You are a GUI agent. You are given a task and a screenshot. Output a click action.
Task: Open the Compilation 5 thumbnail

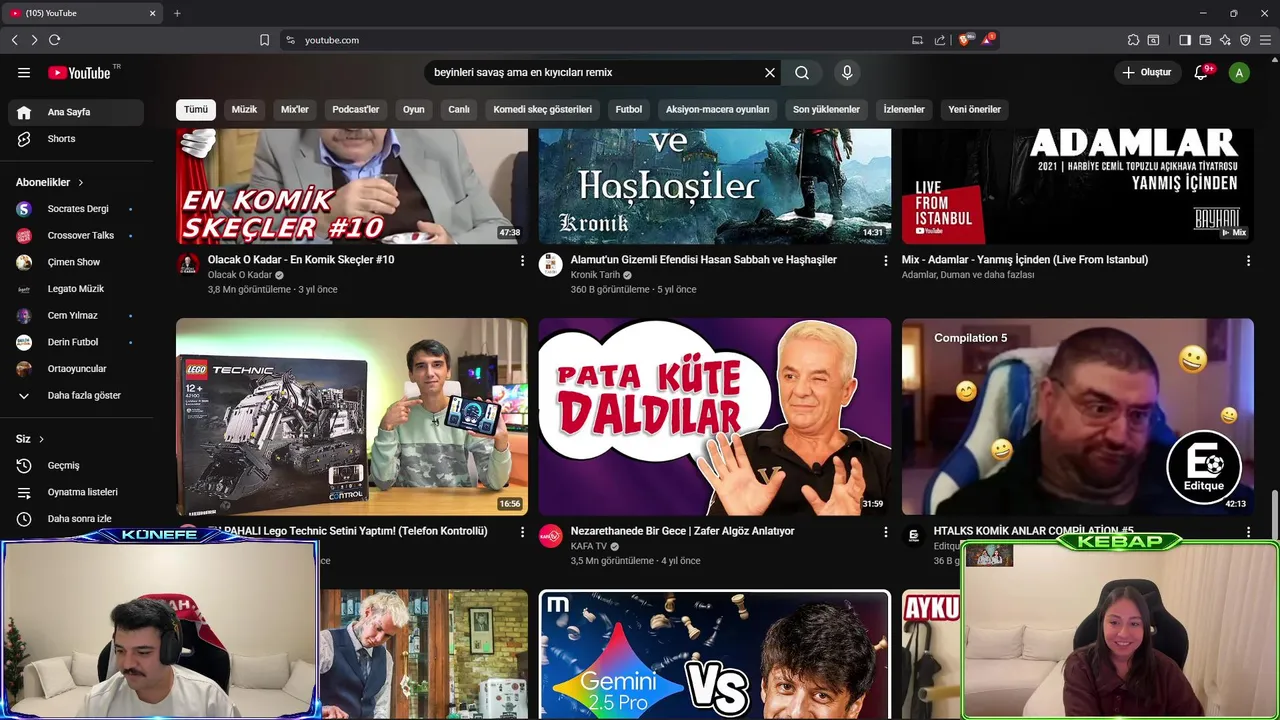pyautogui.click(x=1078, y=417)
